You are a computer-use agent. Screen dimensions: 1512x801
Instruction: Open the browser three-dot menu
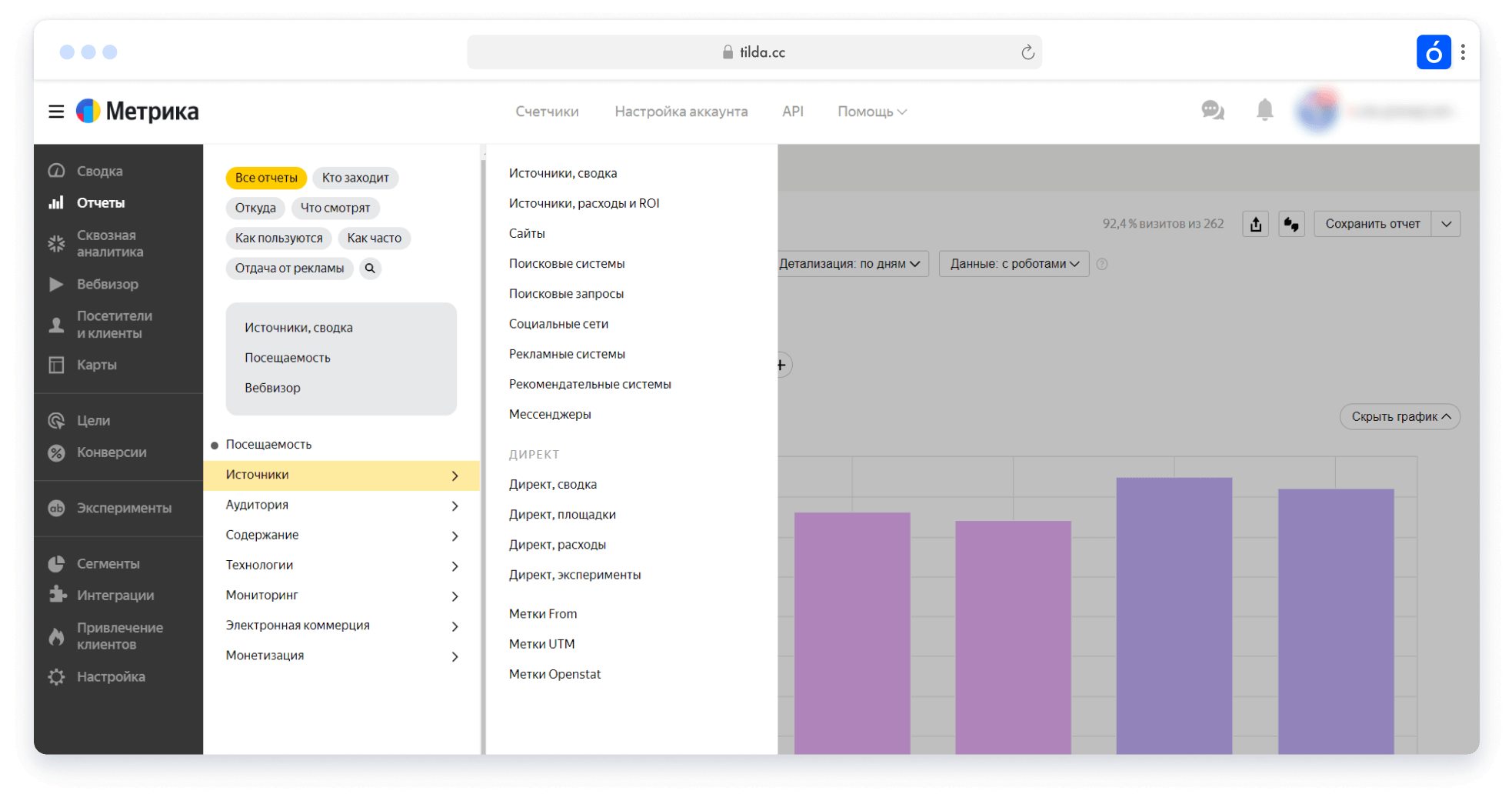pos(1463,52)
